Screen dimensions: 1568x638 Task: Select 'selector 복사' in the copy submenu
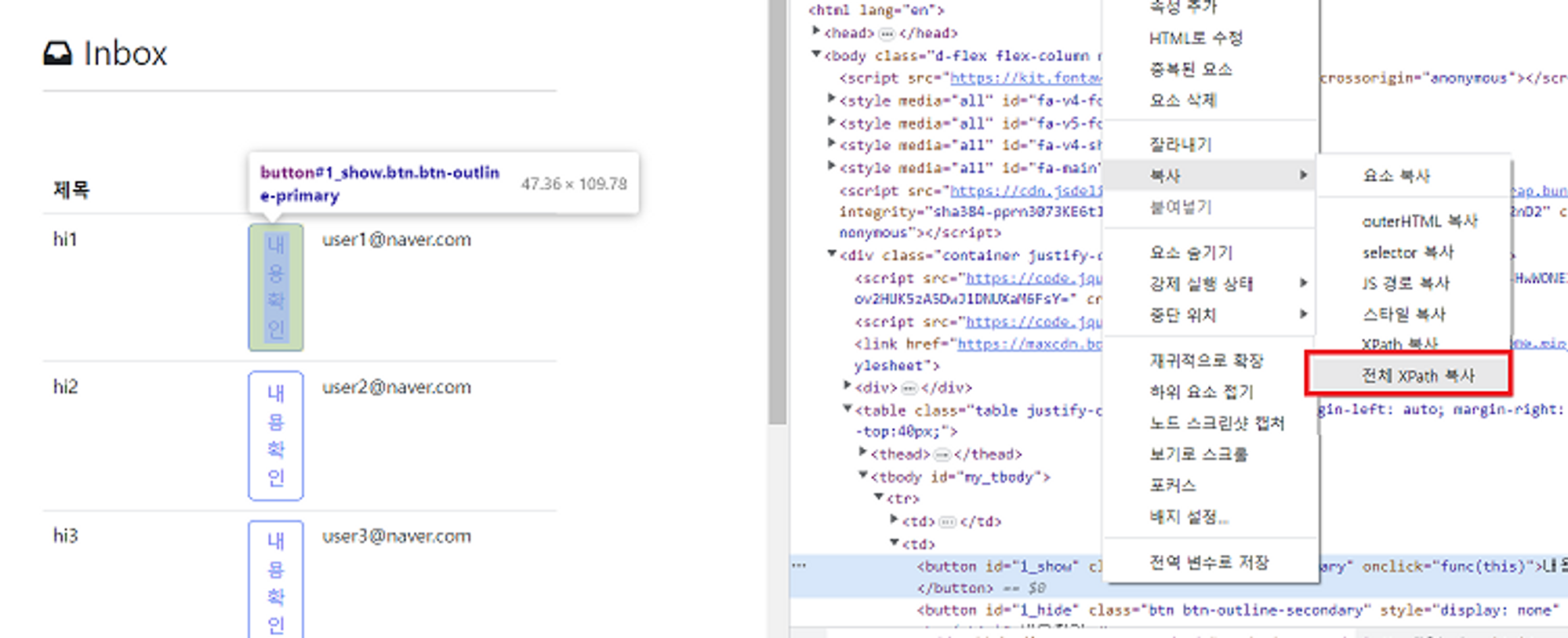[x=1414, y=252]
